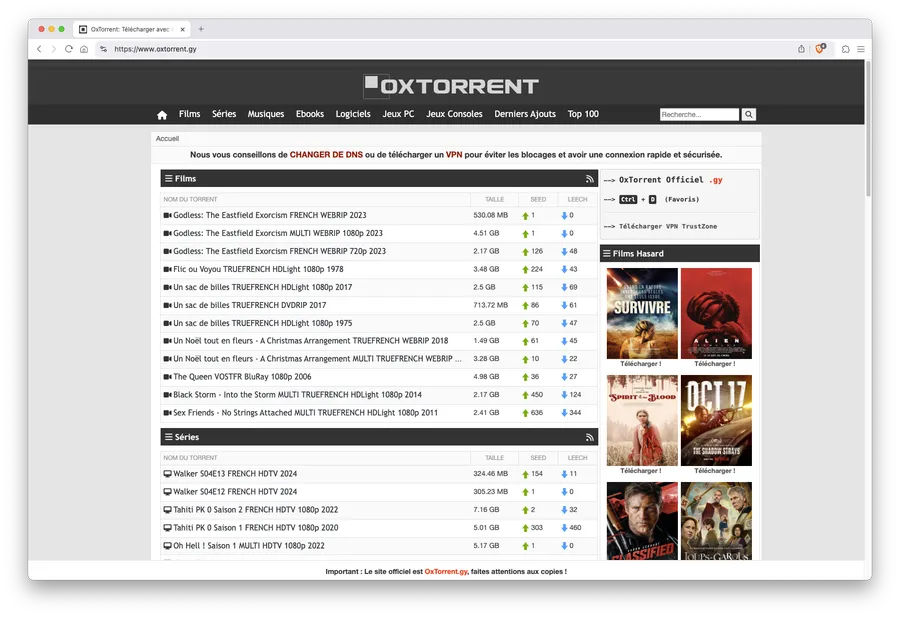Open Flic ou Voyou TRUEFRENCH HDLight torrent
The image size is (900, 617).
pyautogui.click(x=258, y=269)
